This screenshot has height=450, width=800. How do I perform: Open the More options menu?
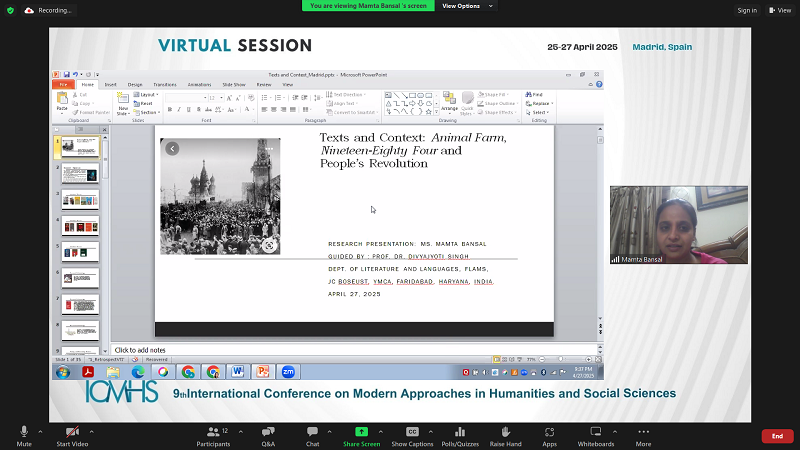(x=643, y=432)
